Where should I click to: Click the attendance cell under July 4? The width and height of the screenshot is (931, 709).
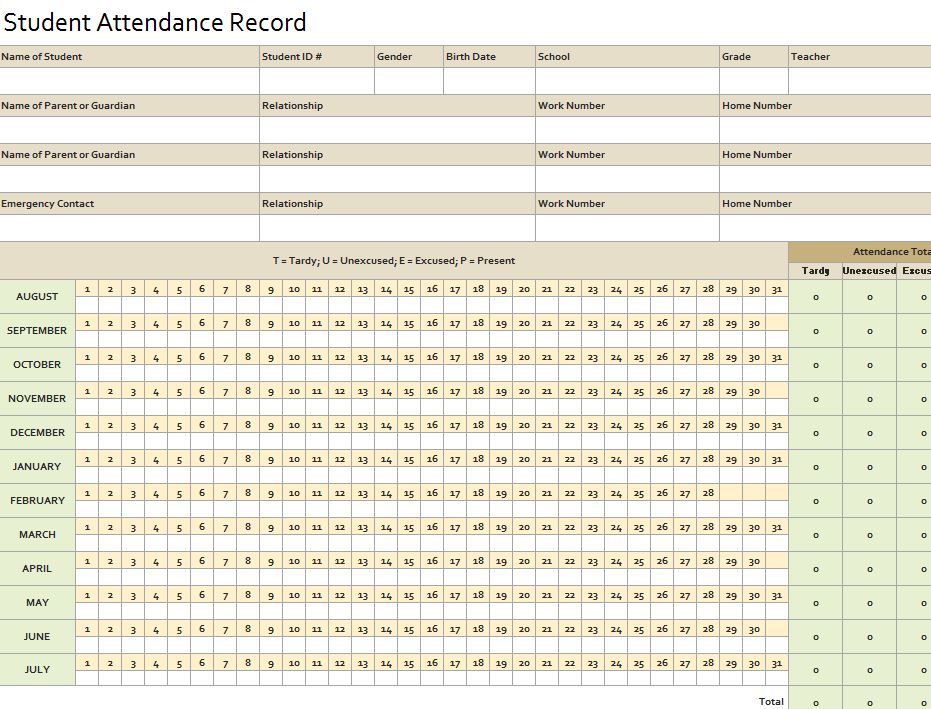156,678
